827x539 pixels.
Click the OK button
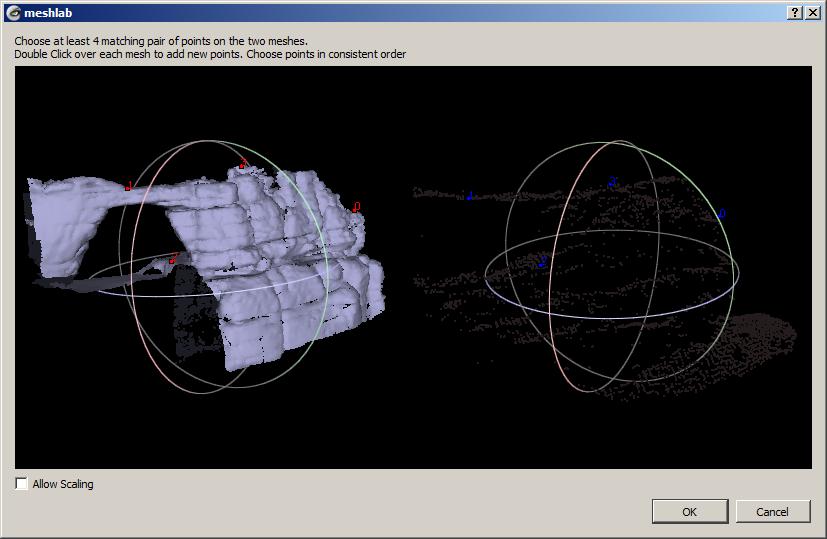(x=690, y=512)
